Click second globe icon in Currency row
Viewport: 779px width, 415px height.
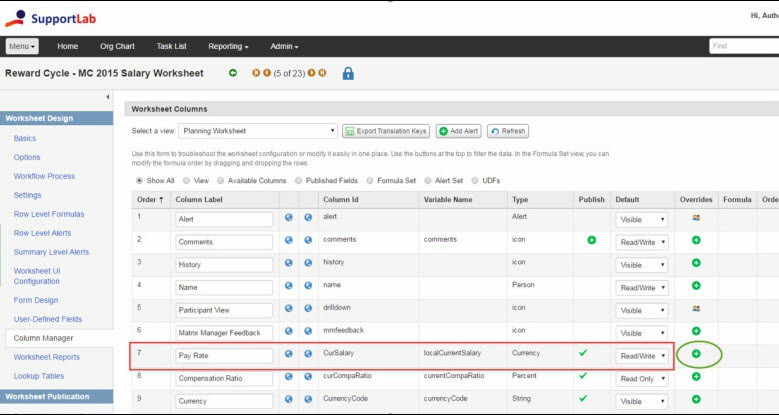pyautogui.click(x=308, y=399)
